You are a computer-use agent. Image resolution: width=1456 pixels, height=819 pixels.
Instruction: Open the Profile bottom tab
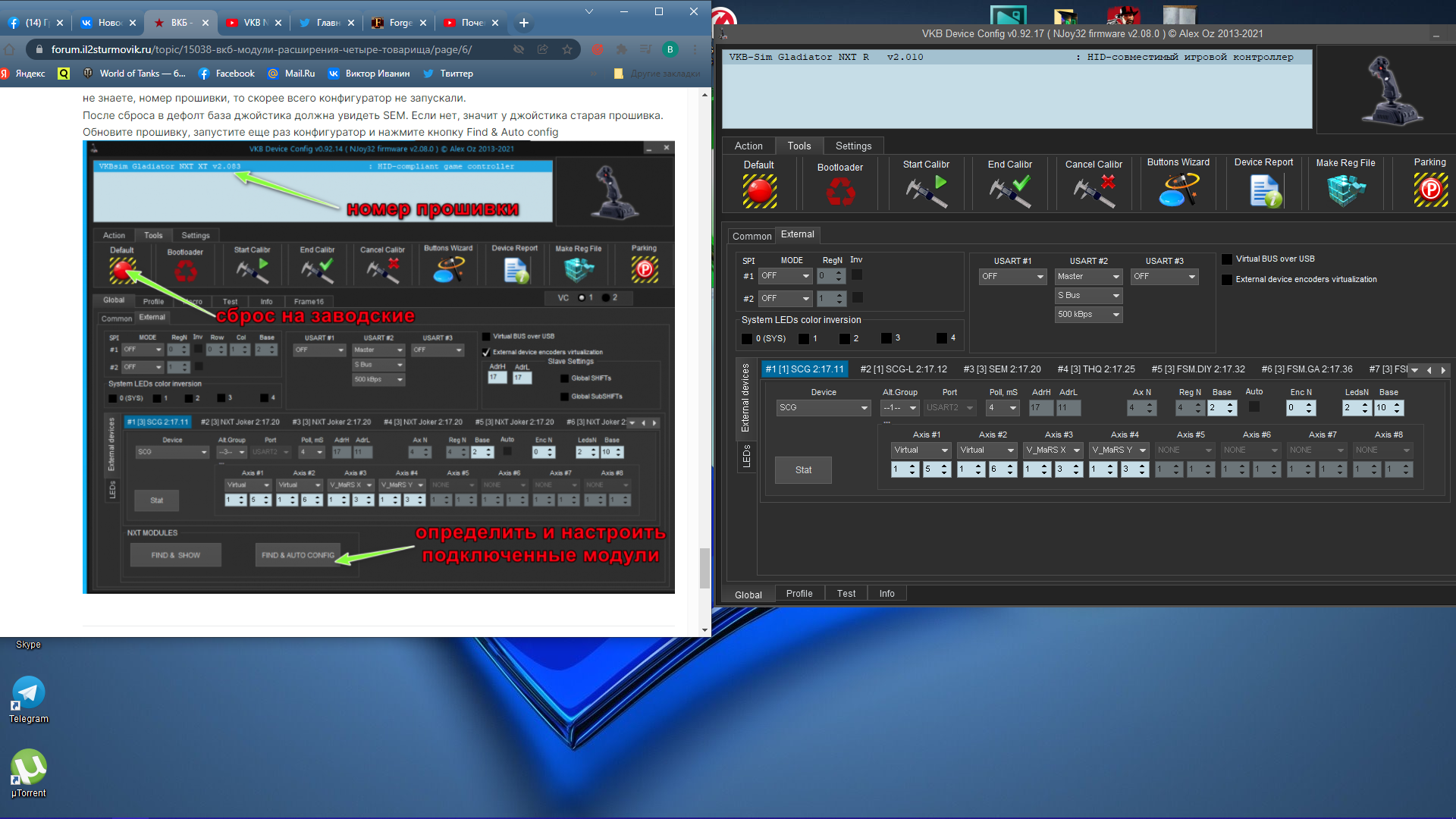click(x=799, y=594)
